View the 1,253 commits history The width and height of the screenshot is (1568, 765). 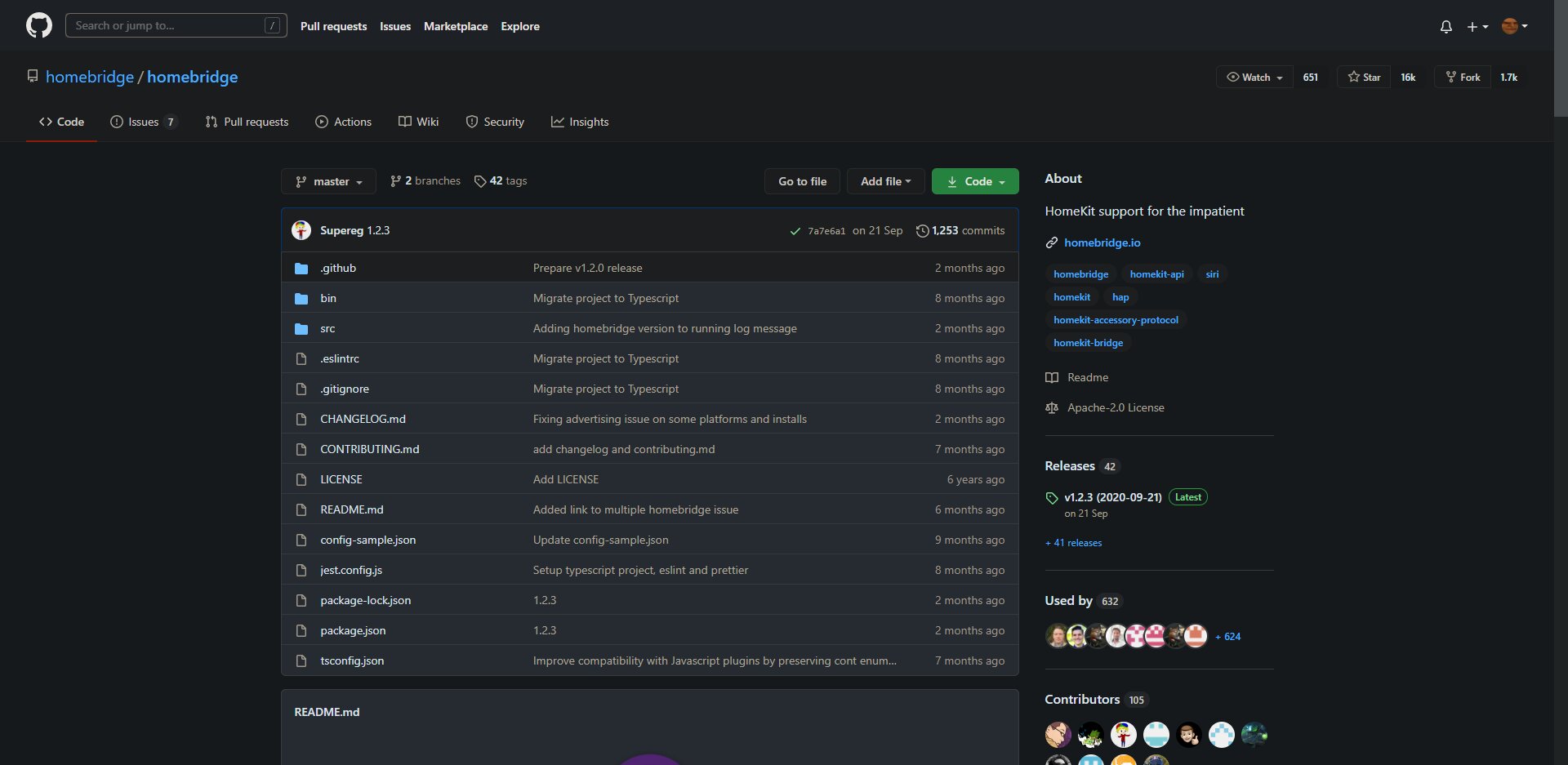[960, 230]
